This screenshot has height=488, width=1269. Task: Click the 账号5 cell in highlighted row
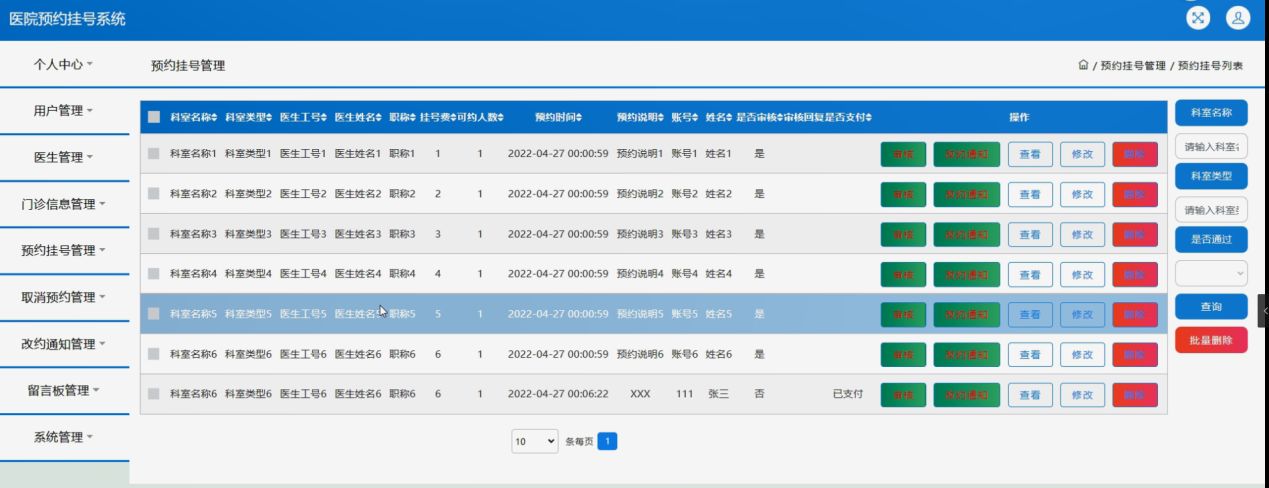(x=685, y=314)
